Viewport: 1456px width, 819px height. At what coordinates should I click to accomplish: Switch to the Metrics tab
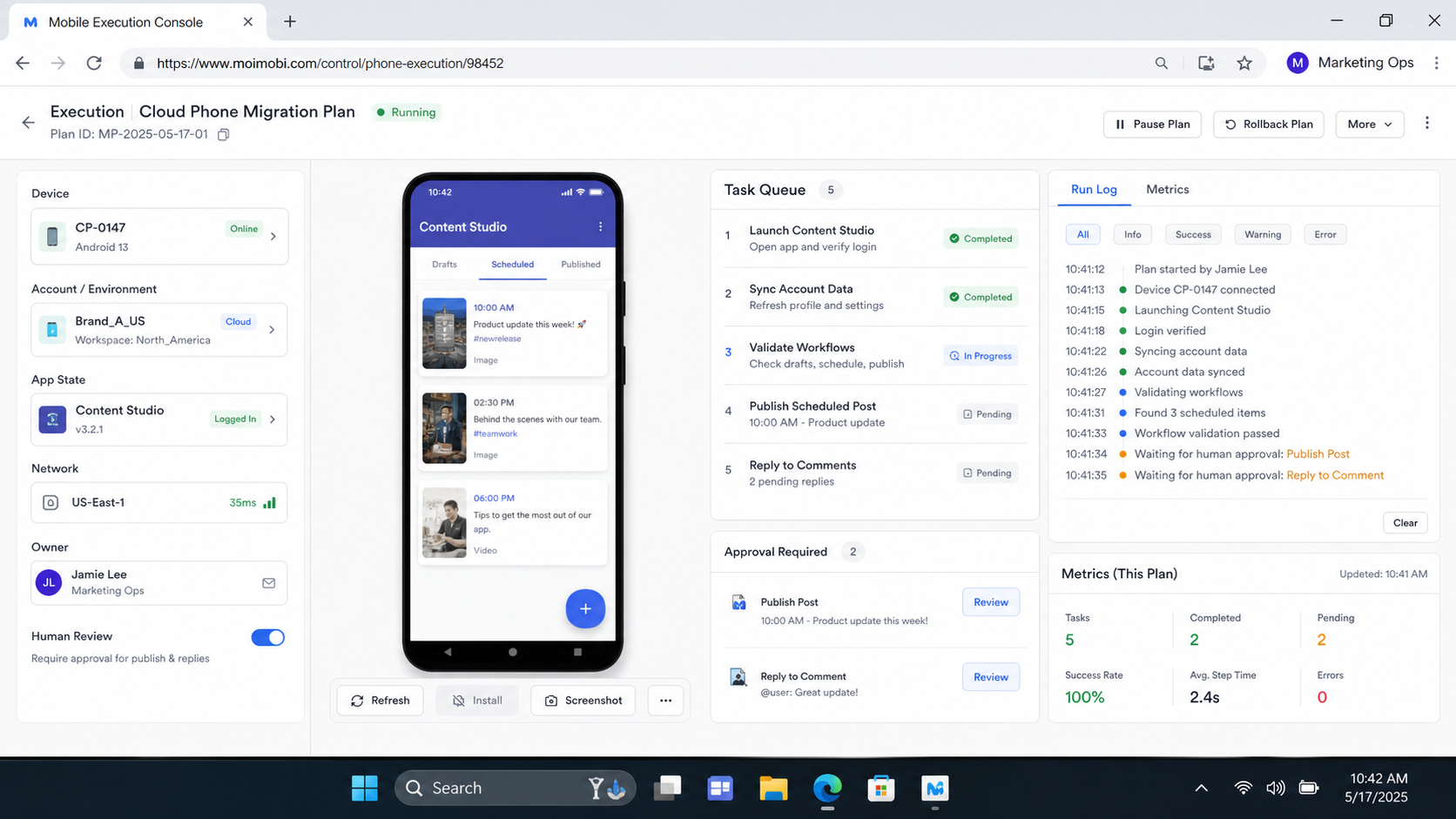tap(1167, 190)
